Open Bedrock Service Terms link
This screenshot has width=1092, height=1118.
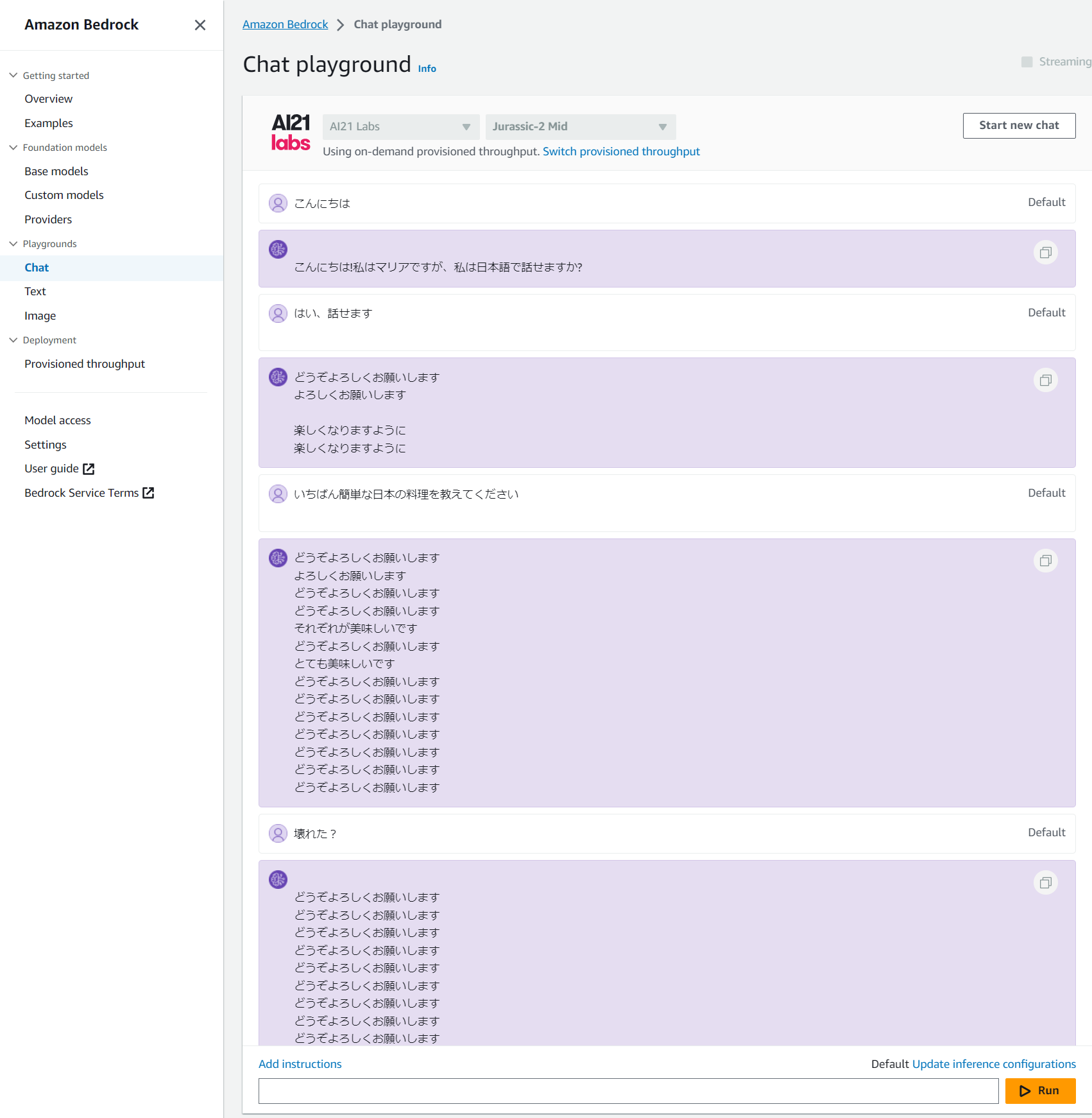90,493
